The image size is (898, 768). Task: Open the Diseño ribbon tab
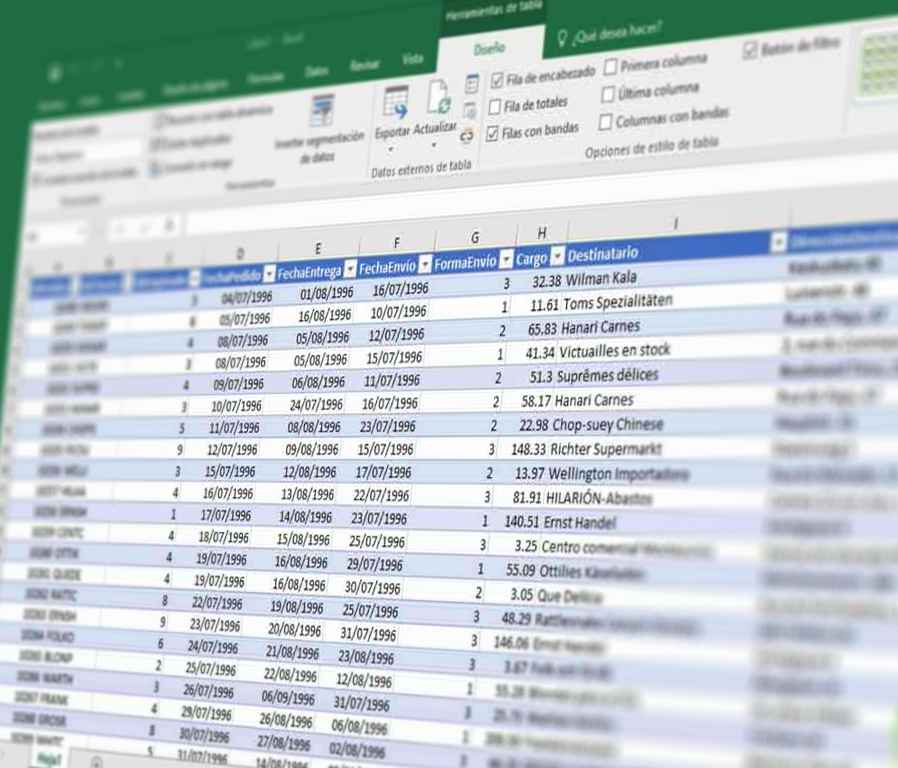[x=489, y=48]
